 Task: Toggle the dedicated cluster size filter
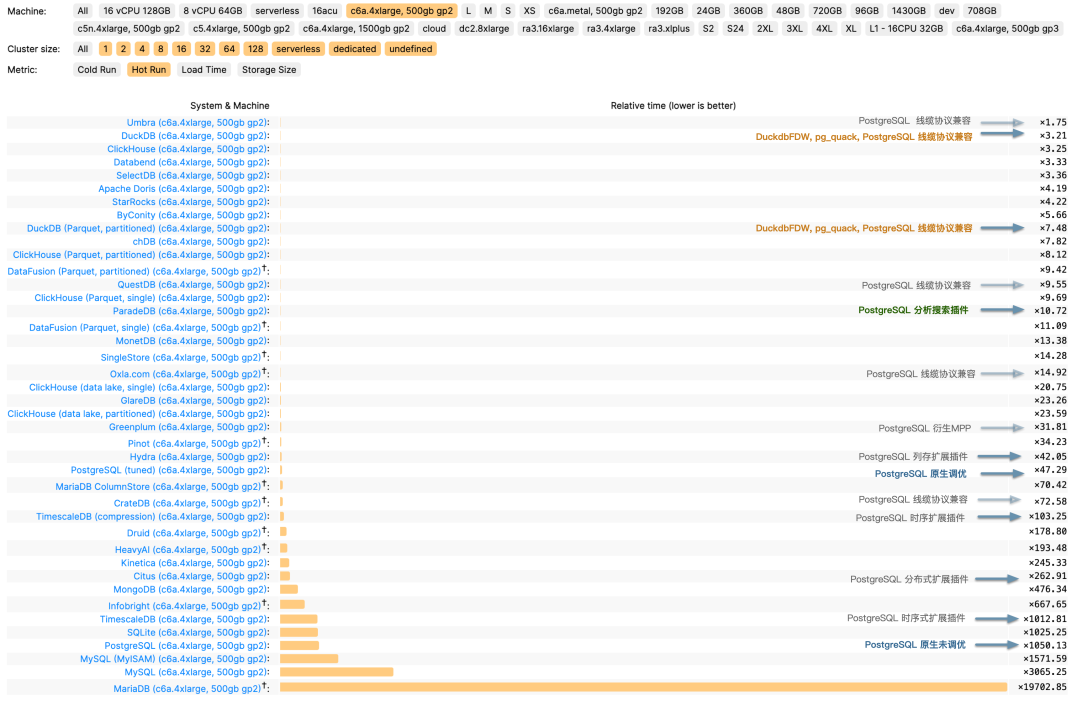pos(355,48)
